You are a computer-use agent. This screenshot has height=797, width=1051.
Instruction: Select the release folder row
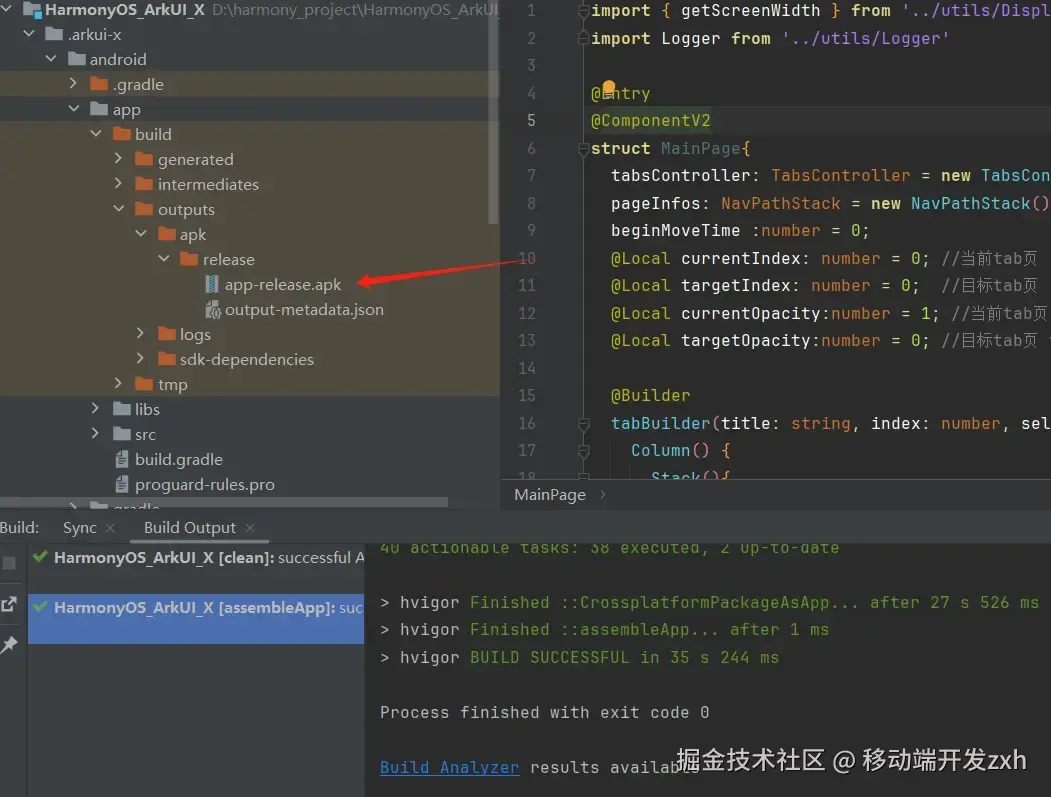pos(249,259)
